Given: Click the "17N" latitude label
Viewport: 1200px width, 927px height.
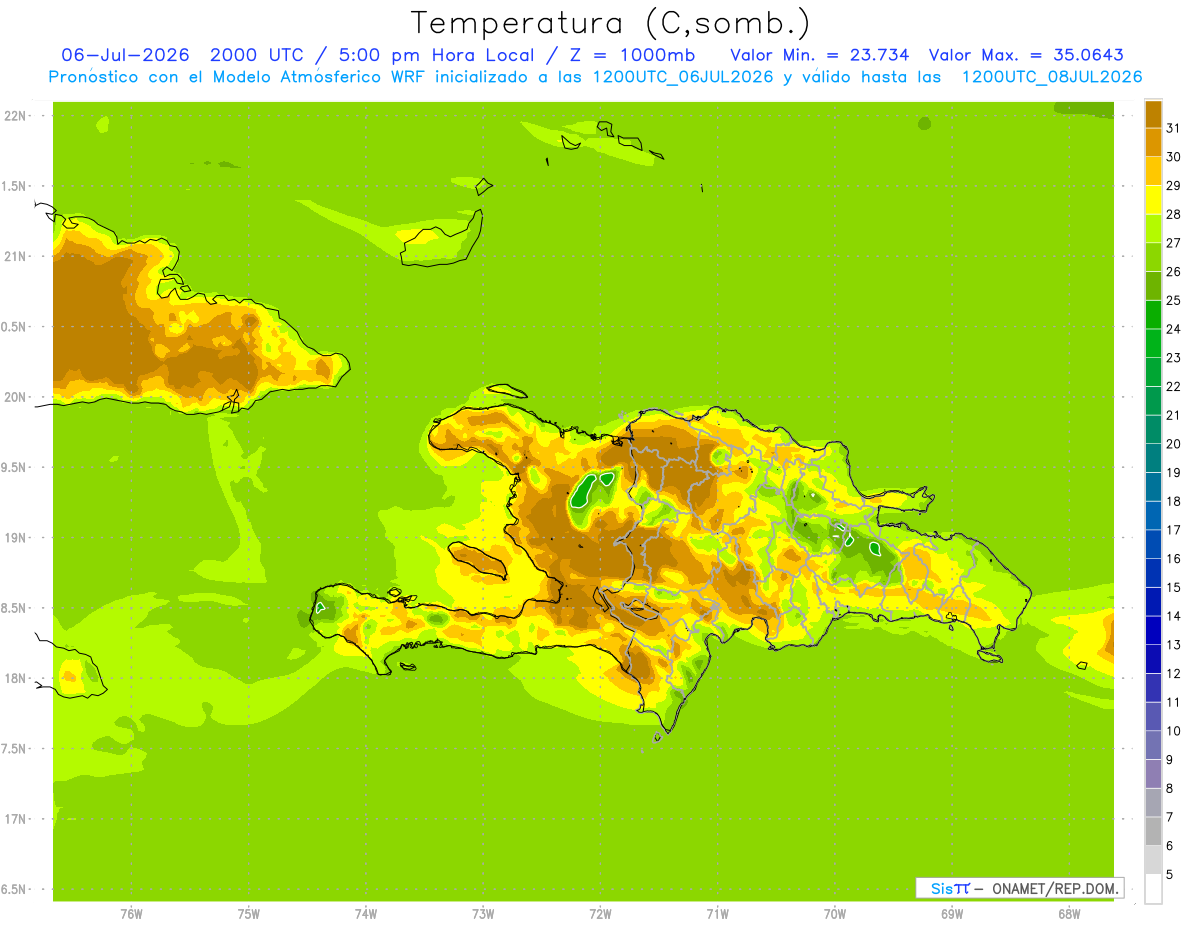Looking at the screenshot, I should [15, 819].
